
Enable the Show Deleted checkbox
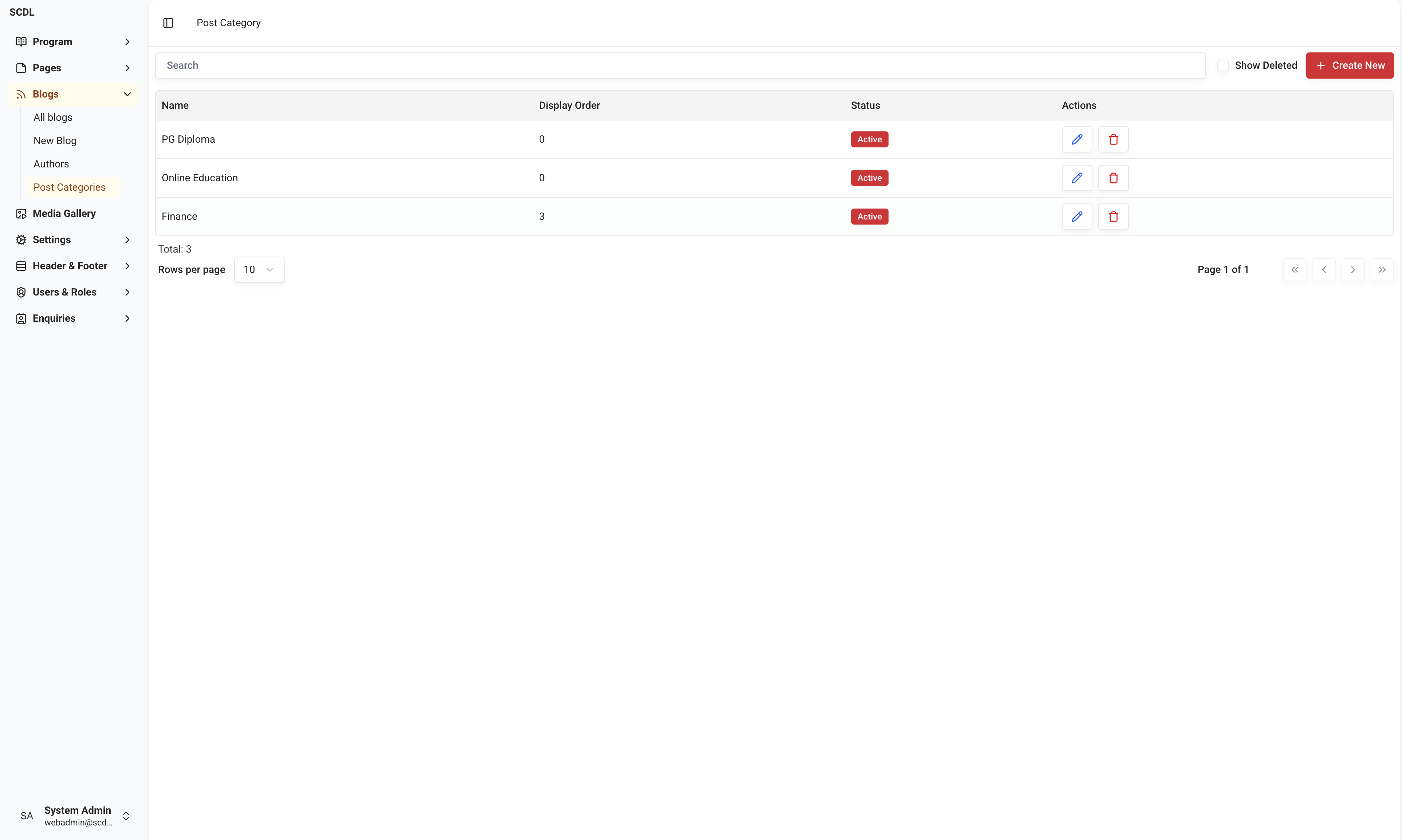(1223, 65)
